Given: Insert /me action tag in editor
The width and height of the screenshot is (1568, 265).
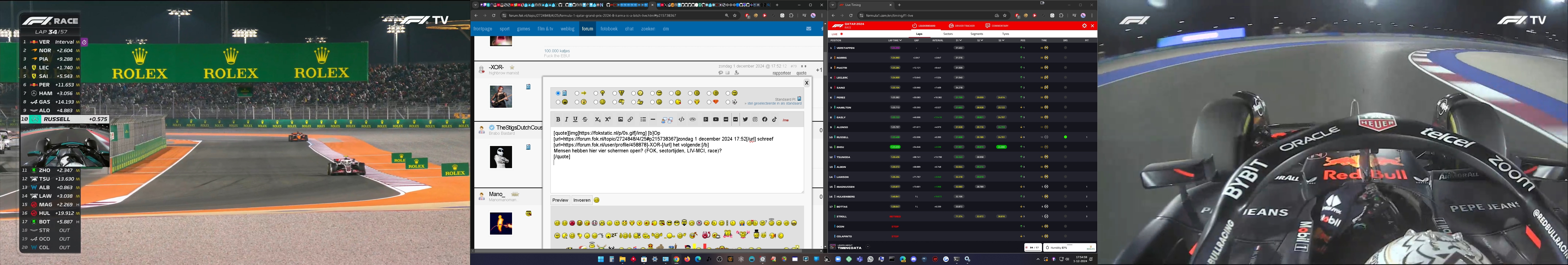Looking at the screenshot, I should click(x=786, y=120).
